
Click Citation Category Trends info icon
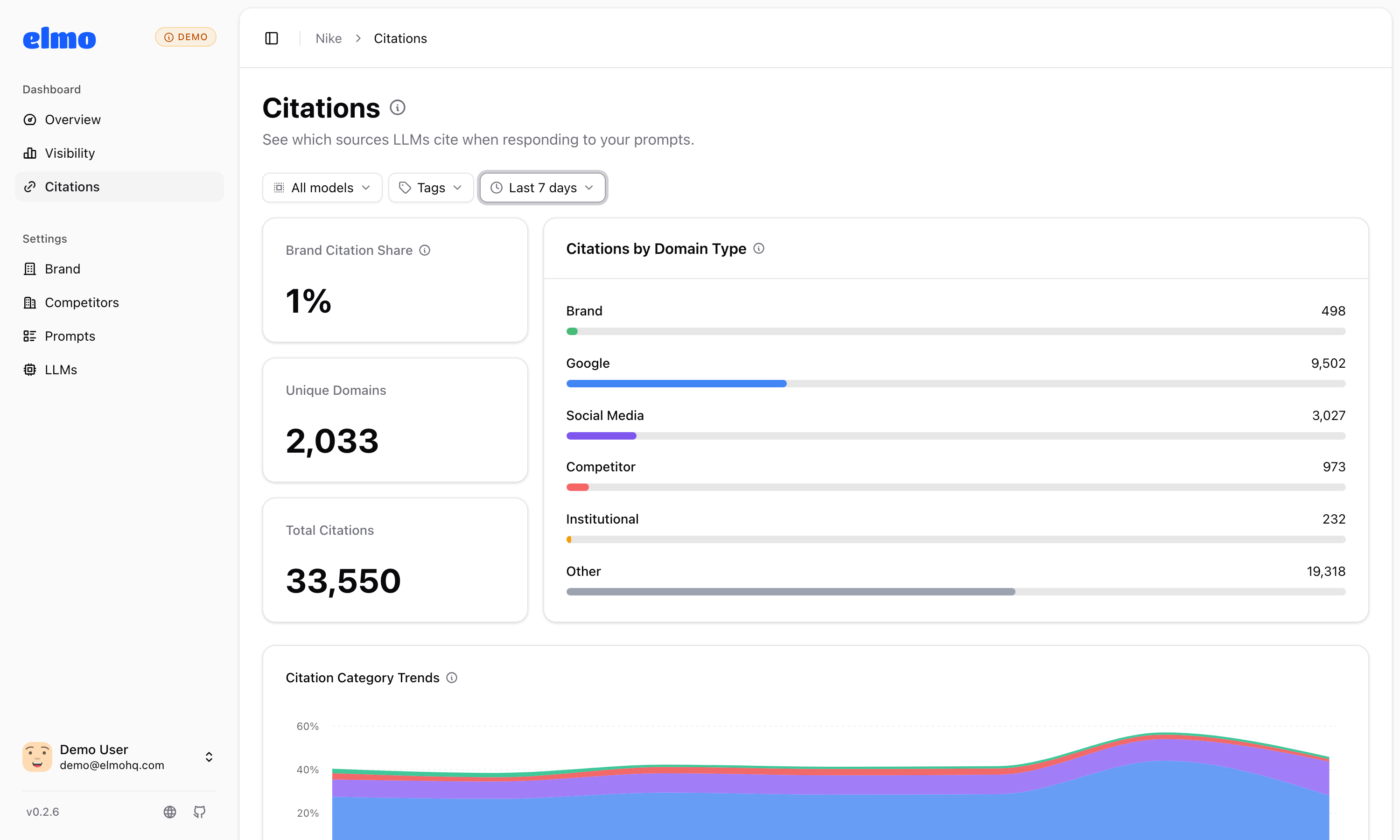[x=452, y=678]
